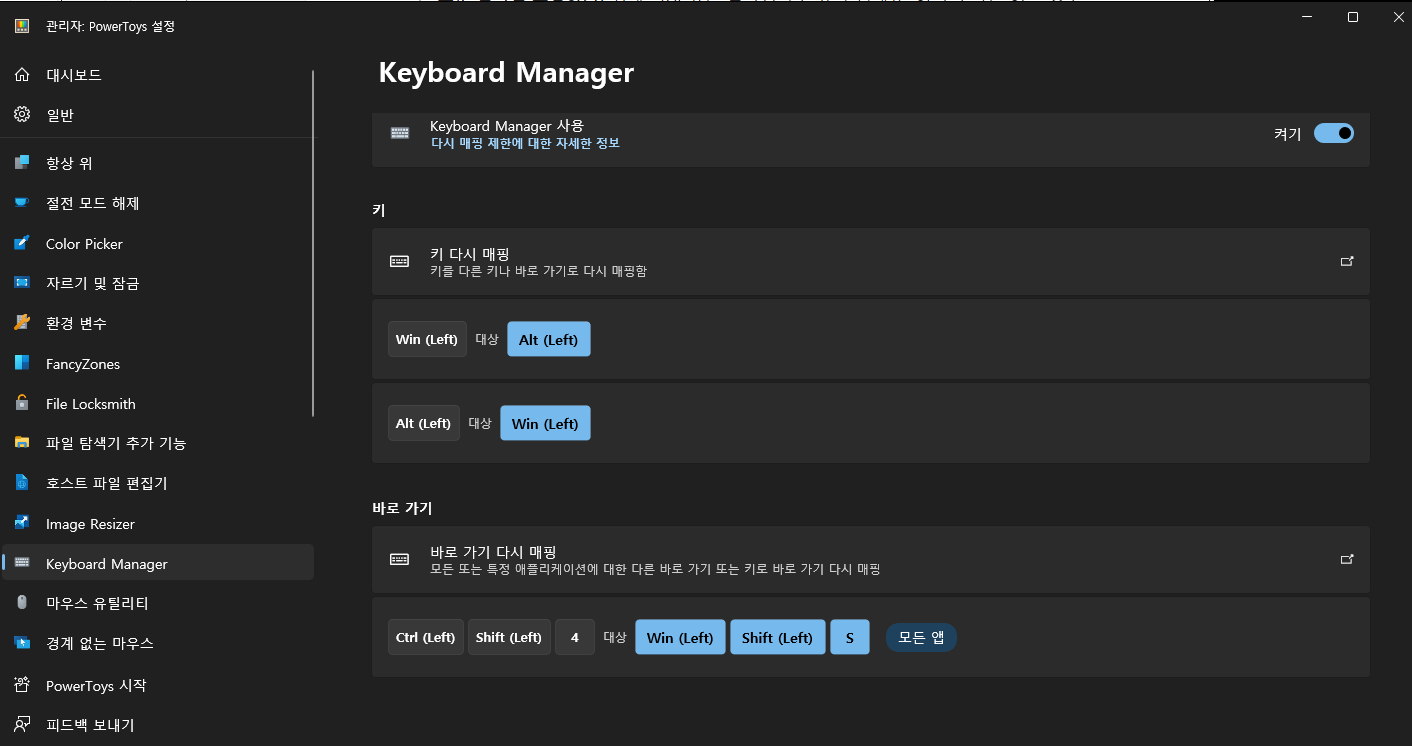1412x746 pixels.
Task: Go to the 일반 settings page
Action: click(158, 115)
